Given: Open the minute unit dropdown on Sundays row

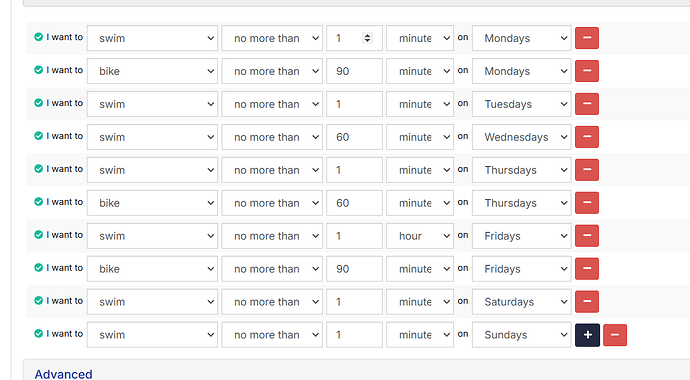Looking at the screenshot, I should (420, 335).
